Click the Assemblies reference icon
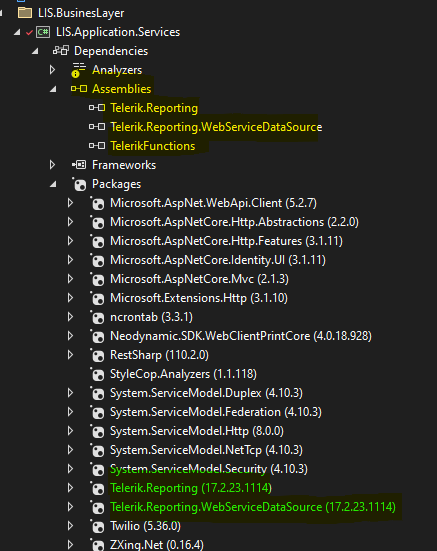 (79, 89)
